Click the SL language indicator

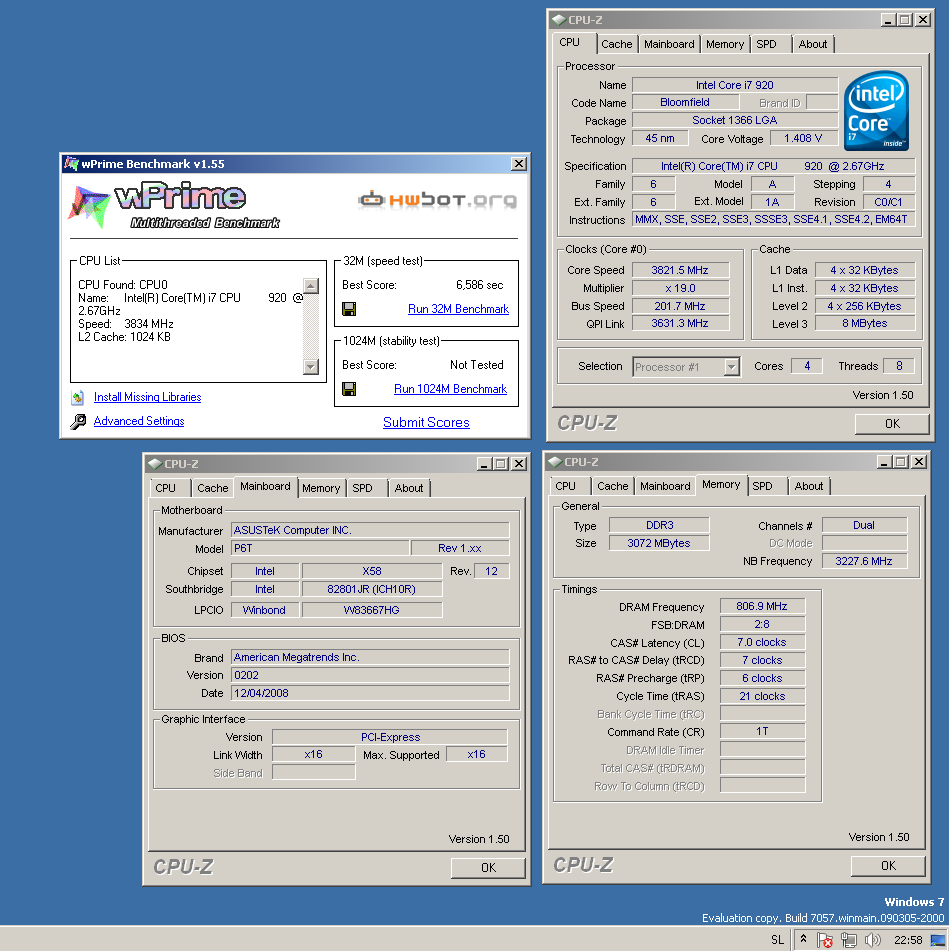777,940
